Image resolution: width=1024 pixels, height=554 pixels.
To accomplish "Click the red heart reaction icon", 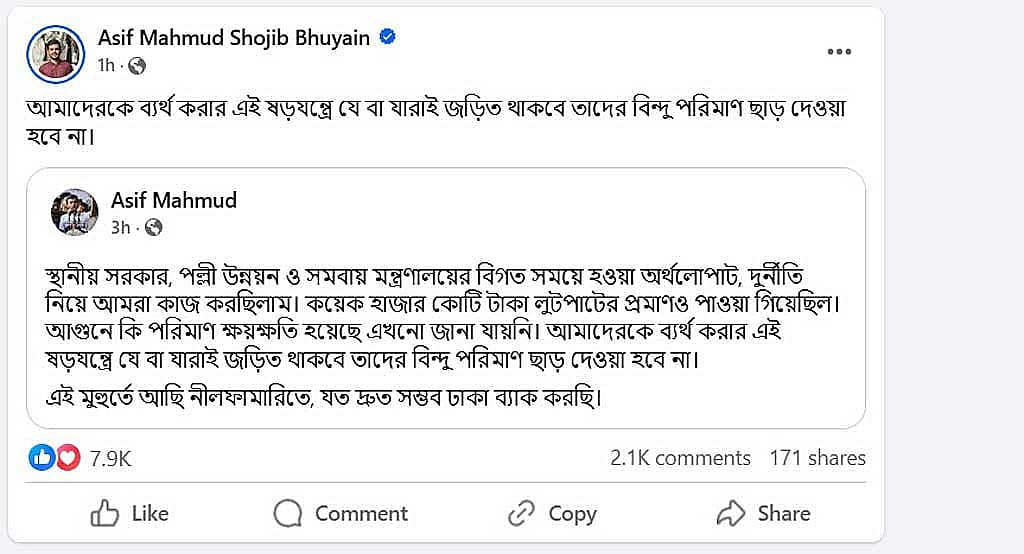I will pyautogui.click(x=67, y=457).
